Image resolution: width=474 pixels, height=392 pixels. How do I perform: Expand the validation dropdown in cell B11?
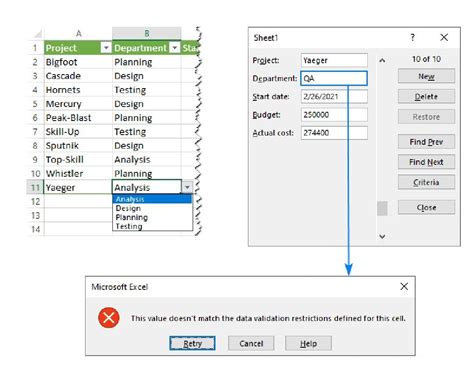click(x=187, y=187)
